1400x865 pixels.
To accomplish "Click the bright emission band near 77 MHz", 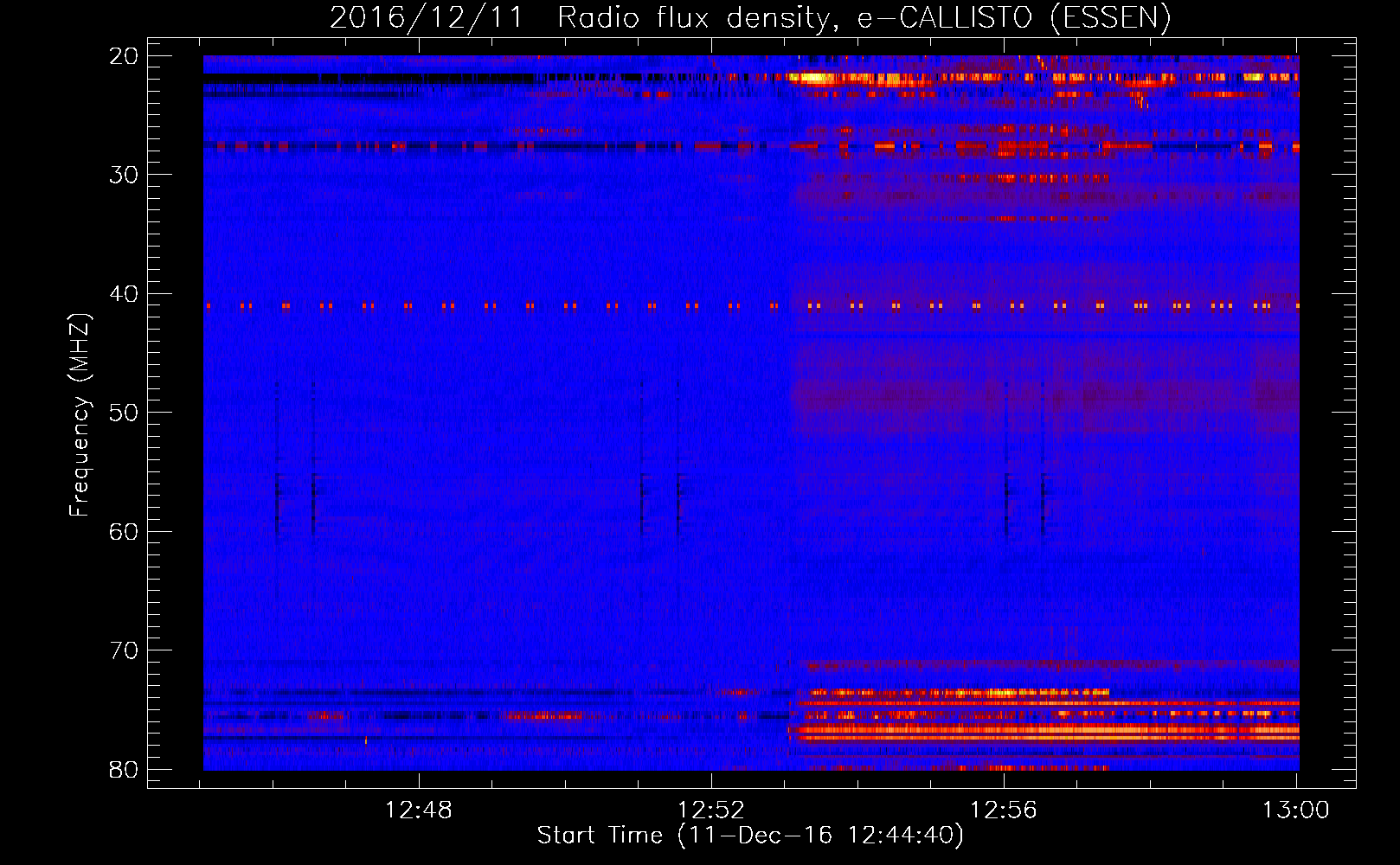I will pyautogui.click(x=1047, y=733).
